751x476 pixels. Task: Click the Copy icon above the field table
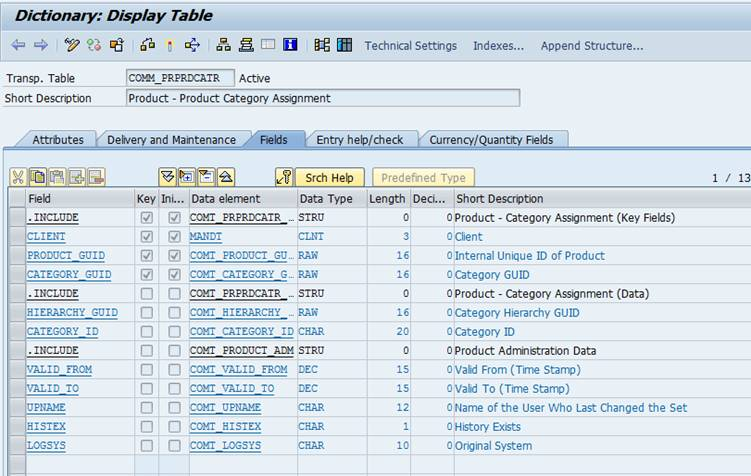[x=38, y=177]
